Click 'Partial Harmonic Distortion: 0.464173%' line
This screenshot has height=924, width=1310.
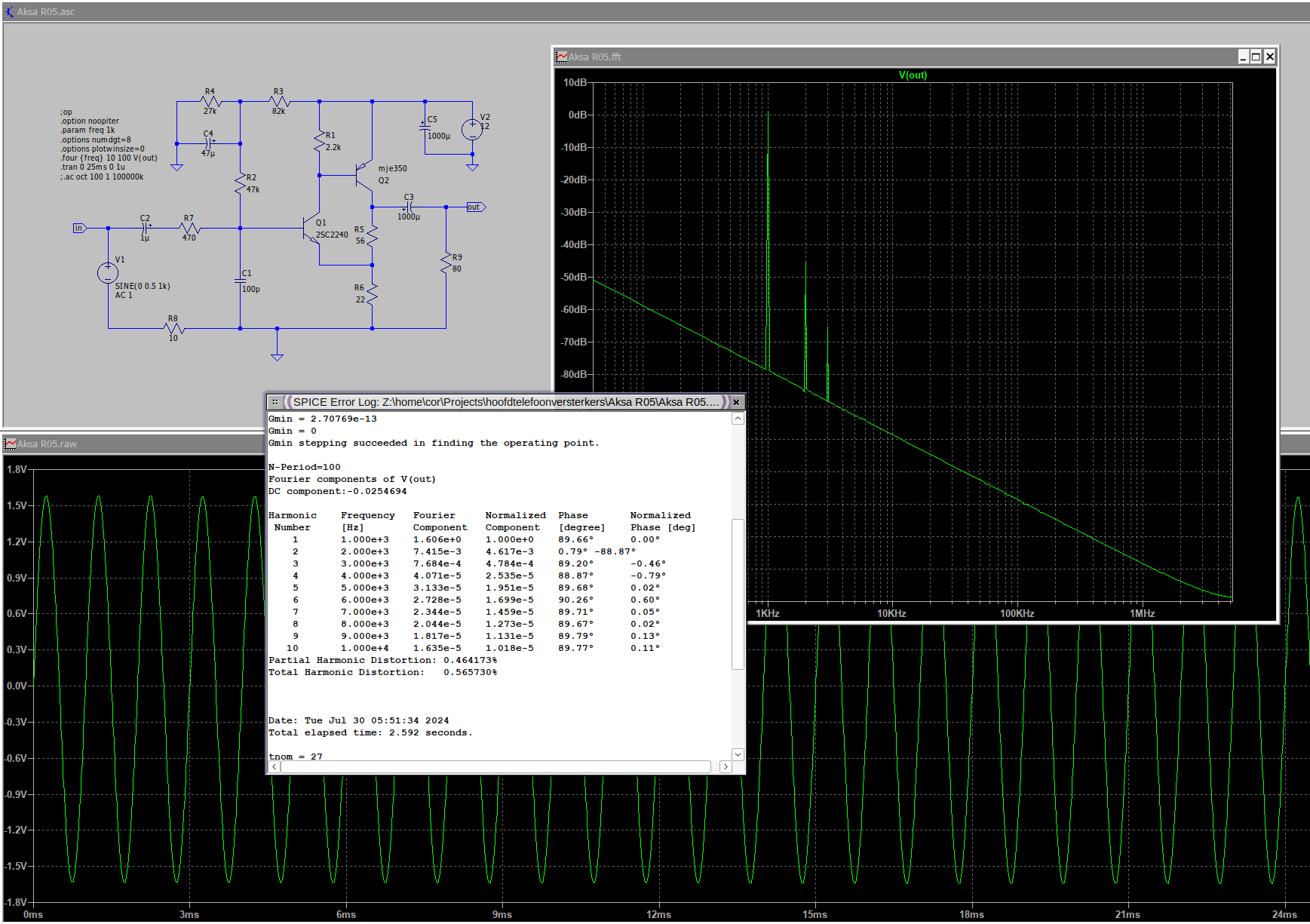coord(383,660)
